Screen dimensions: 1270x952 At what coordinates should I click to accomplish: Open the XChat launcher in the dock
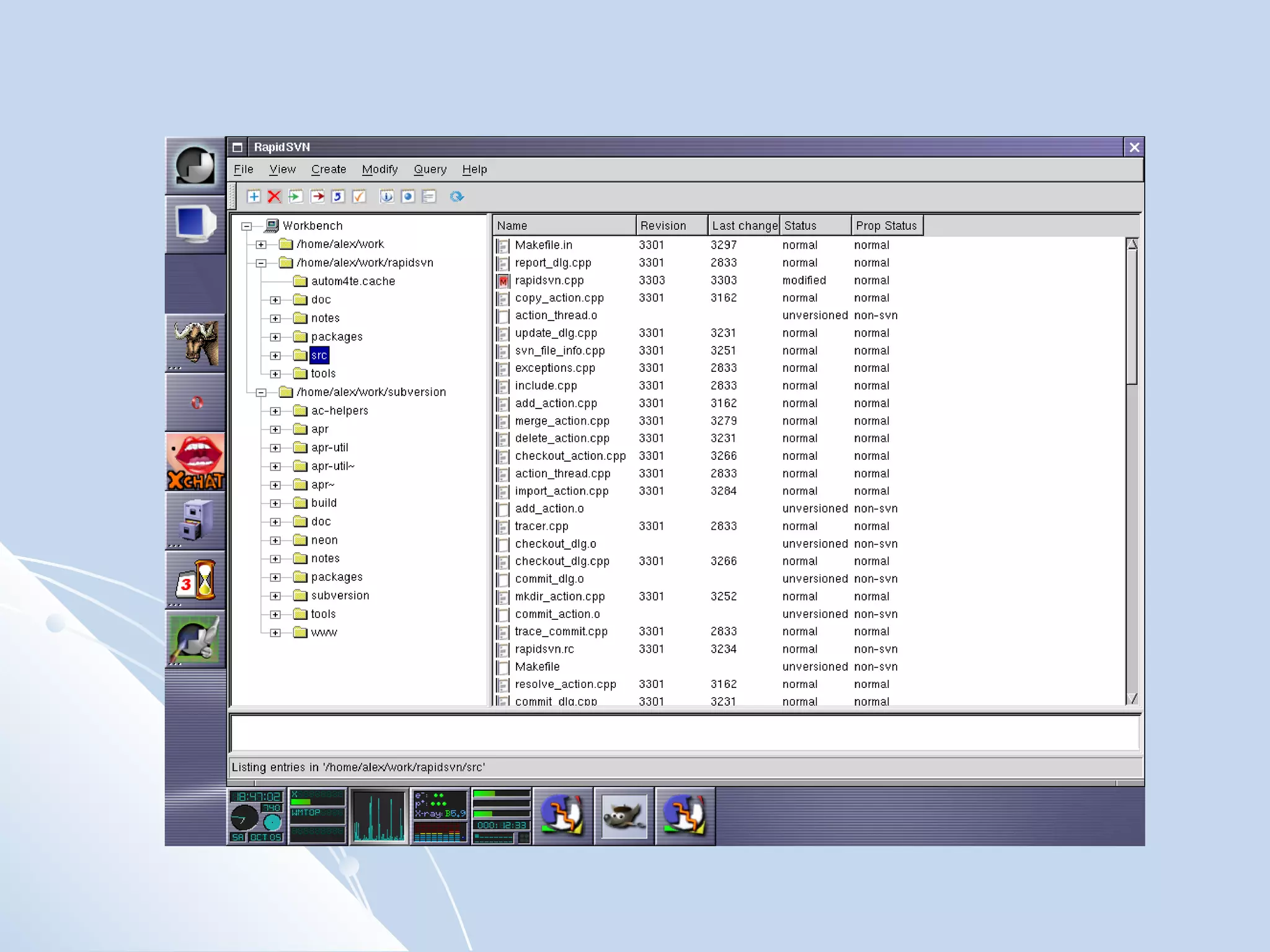coord(195,462)
